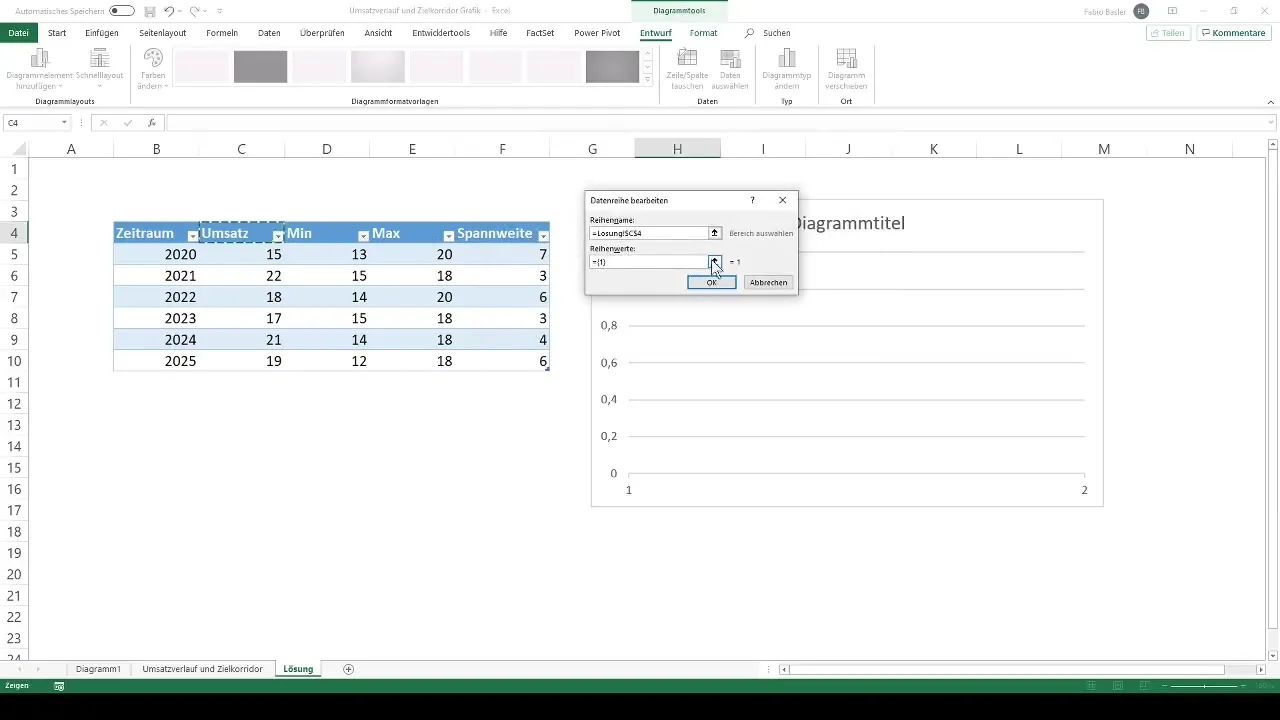
Task: Click the Reihenname input field
Action: [x=649, y=233]
